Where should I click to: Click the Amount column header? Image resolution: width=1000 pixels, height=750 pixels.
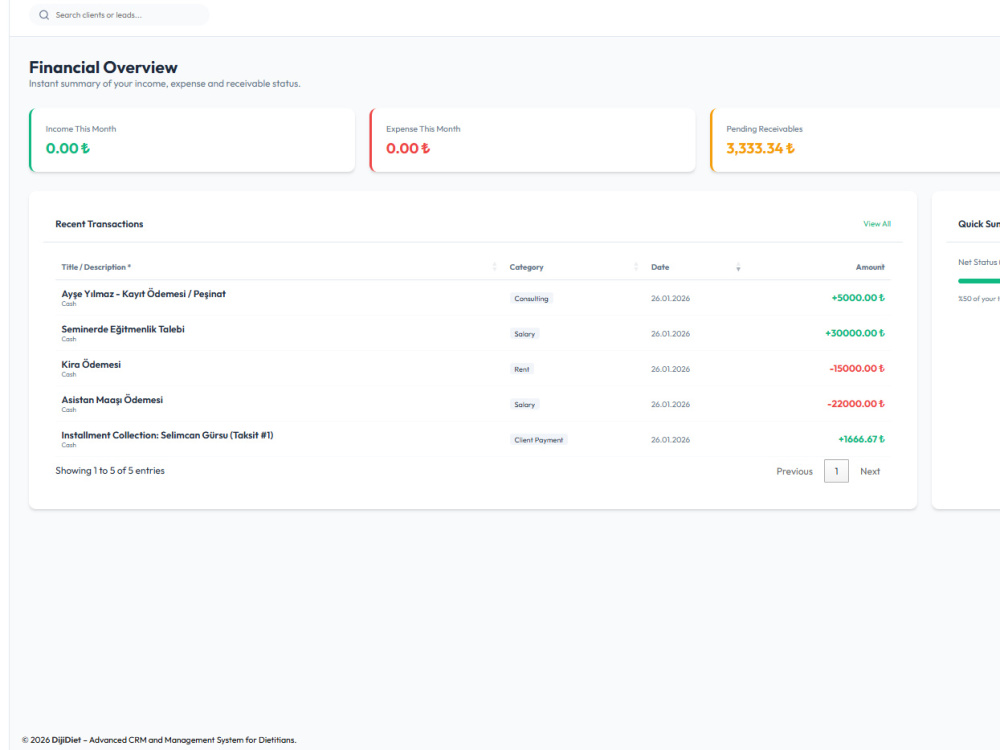(870, 267)
